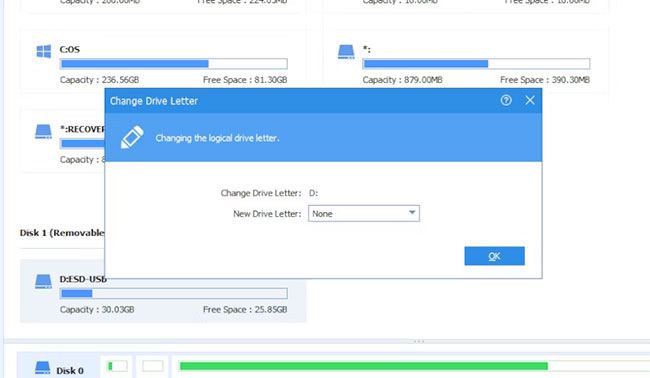
Task: Confirm with the OK button
Action: [x=495, y=256]
